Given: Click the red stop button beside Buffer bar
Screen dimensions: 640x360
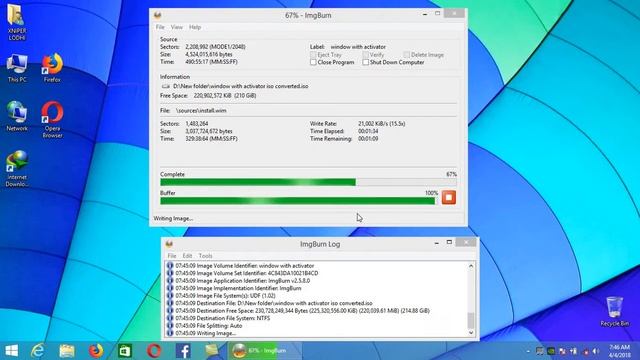Looking at the screenshot, I should (x=449, y=198).
